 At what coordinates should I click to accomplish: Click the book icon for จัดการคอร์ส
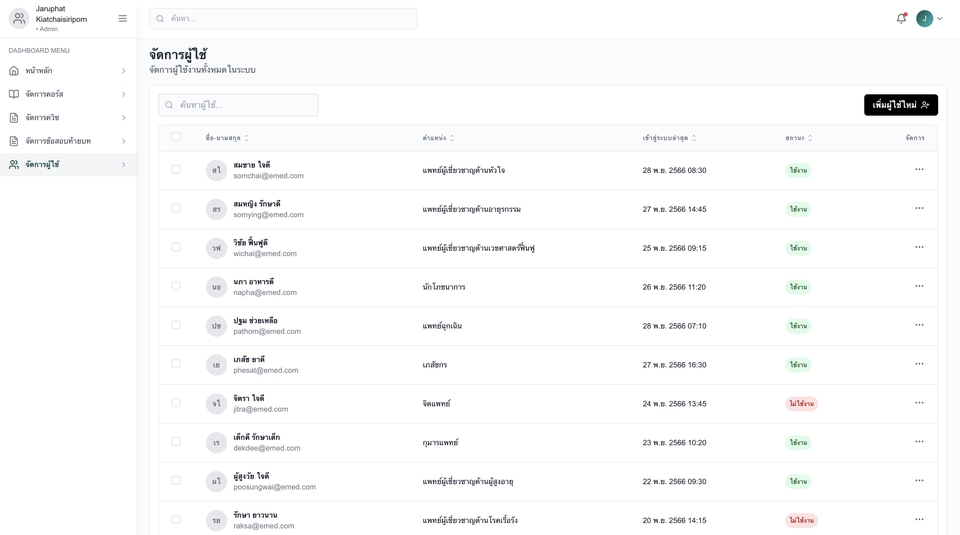coord(14,94)
